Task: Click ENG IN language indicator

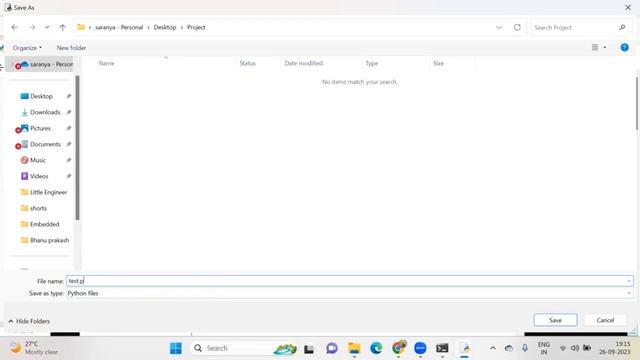Action: [x=544, y=348]
